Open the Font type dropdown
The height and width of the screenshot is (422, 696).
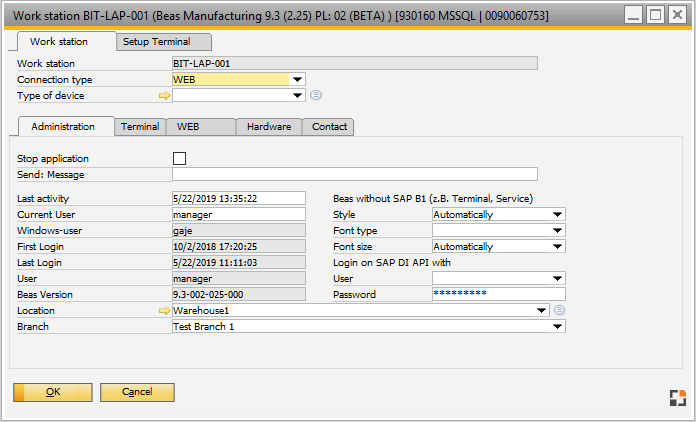pyautogui.click(x=558, y=230)
